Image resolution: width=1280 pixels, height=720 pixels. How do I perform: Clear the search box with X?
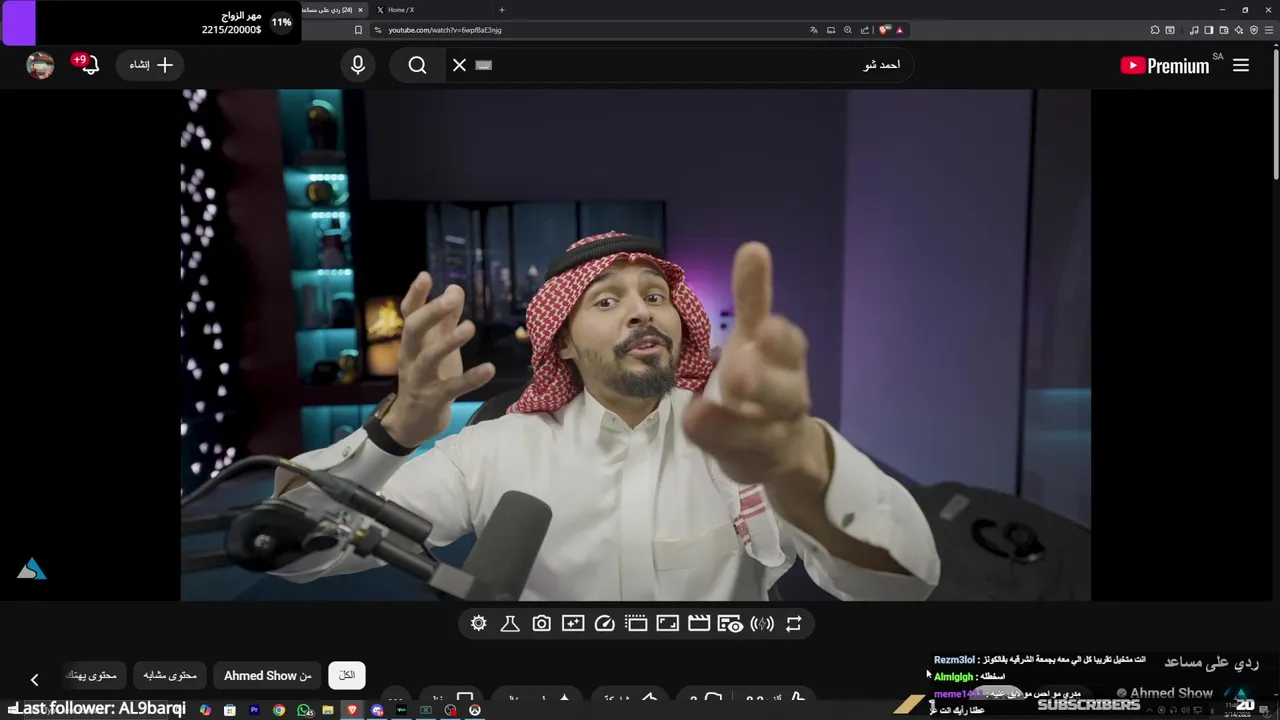459,65
